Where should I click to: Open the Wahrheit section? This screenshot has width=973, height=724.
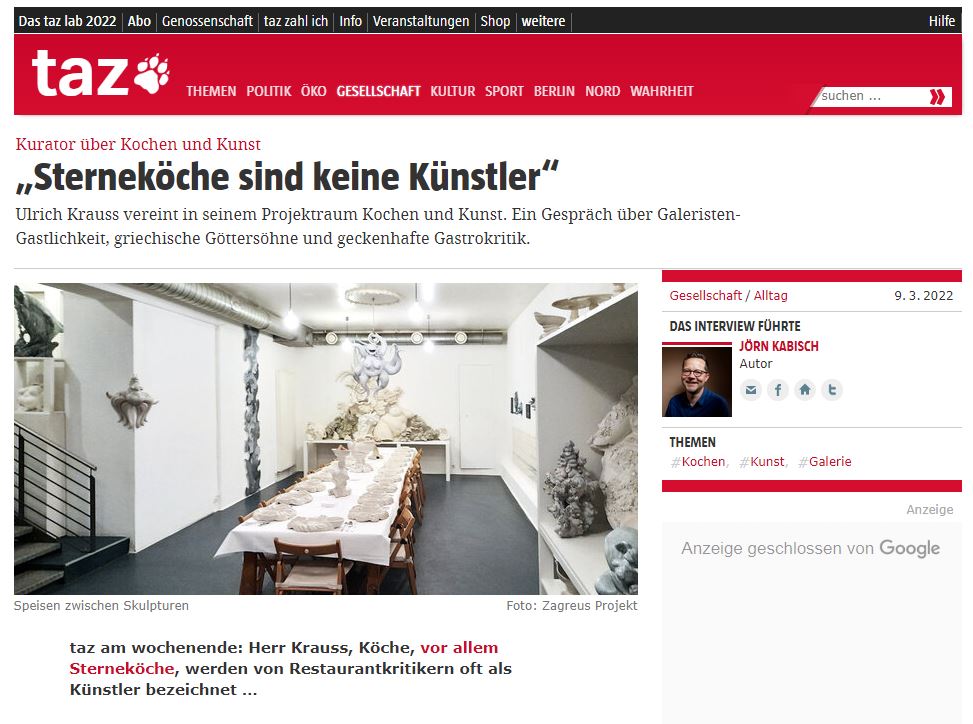tap(661, 91)
